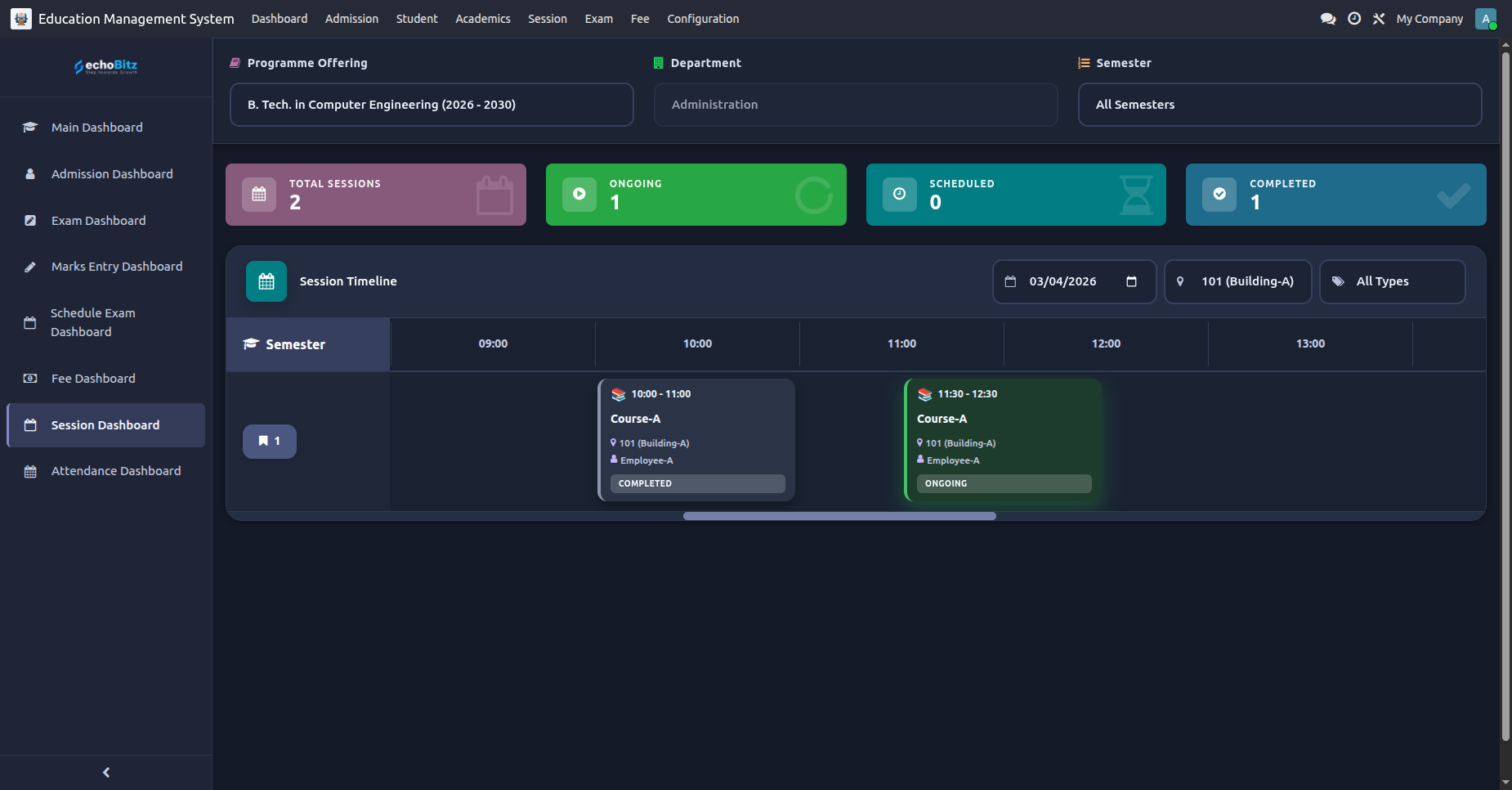
Task: Open the completed 10:00 - 11:00 session card
Action: coord(696,439)
